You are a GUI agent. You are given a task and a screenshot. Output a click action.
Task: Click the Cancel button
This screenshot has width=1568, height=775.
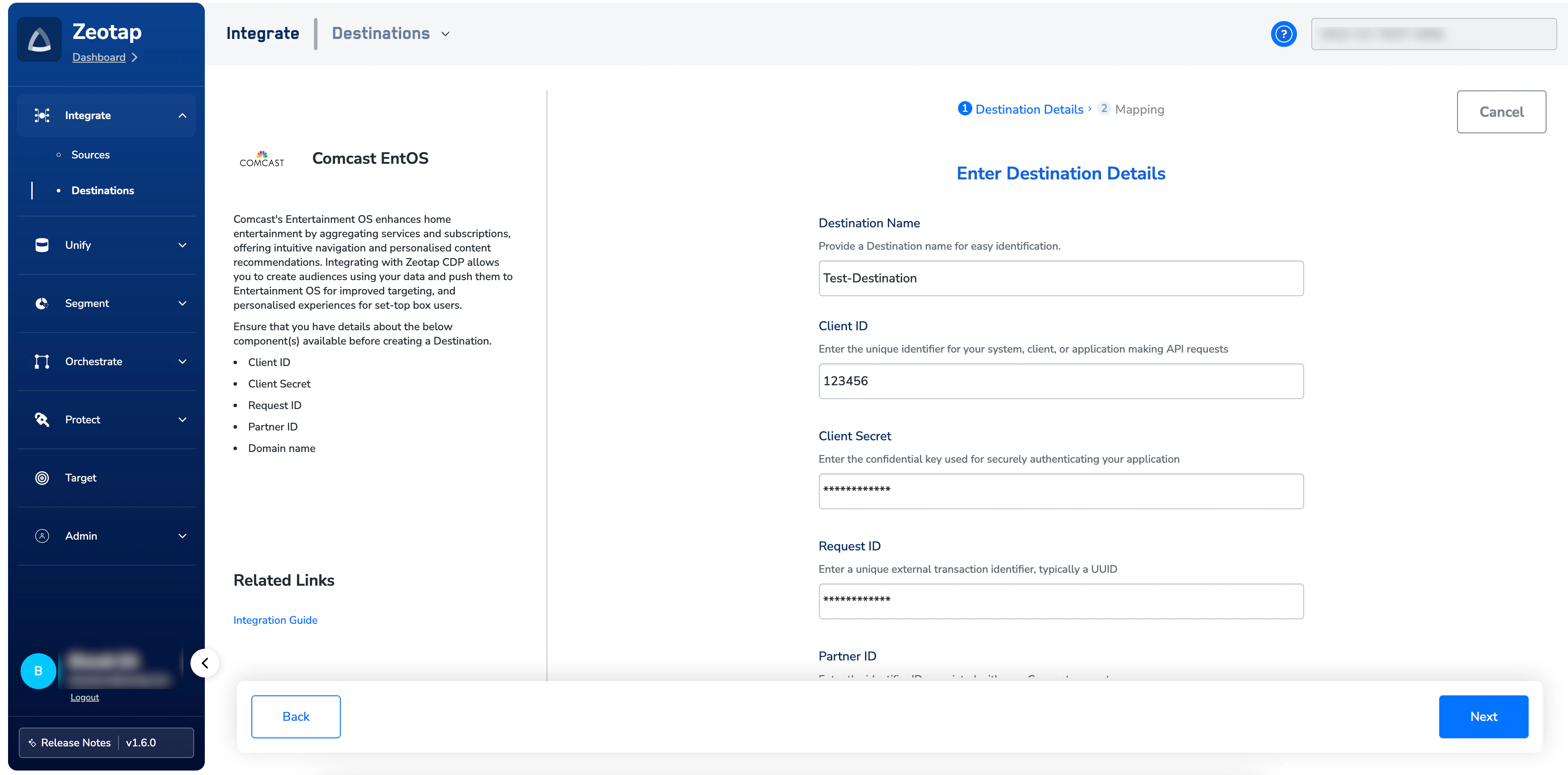coord(1500,112)
